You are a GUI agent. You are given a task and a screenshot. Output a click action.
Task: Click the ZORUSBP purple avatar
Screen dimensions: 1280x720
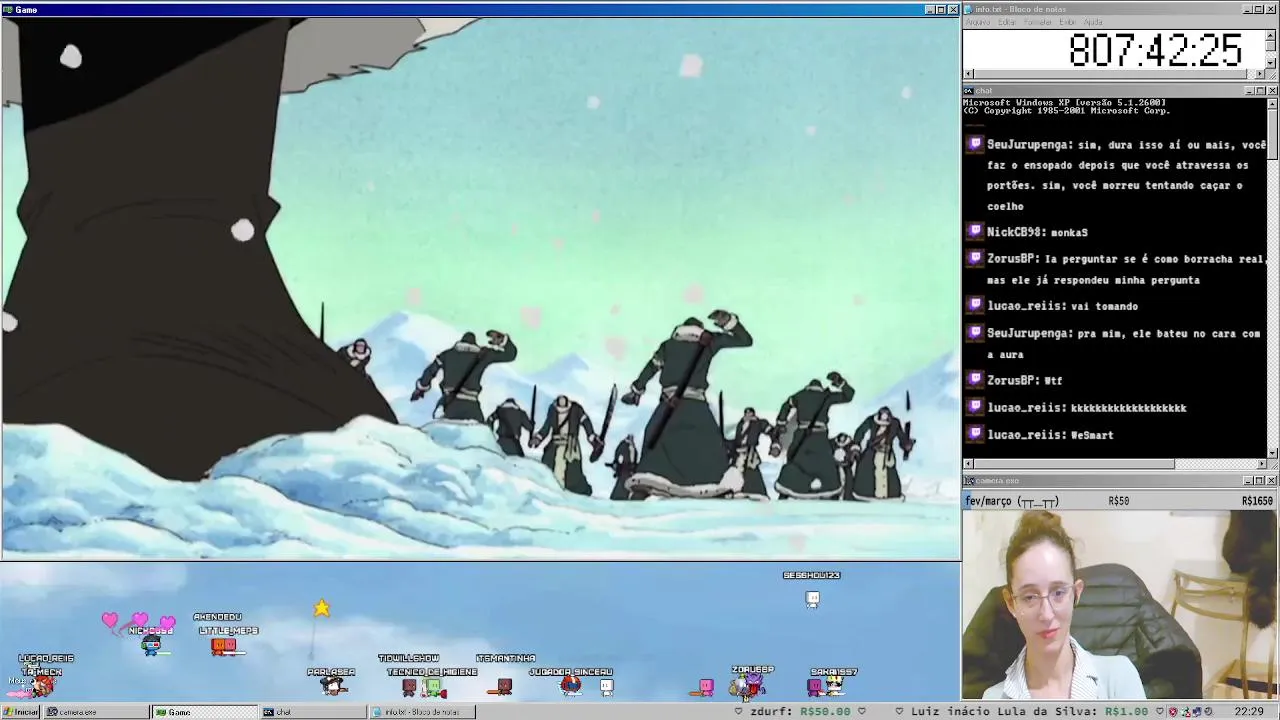(755, 684)
